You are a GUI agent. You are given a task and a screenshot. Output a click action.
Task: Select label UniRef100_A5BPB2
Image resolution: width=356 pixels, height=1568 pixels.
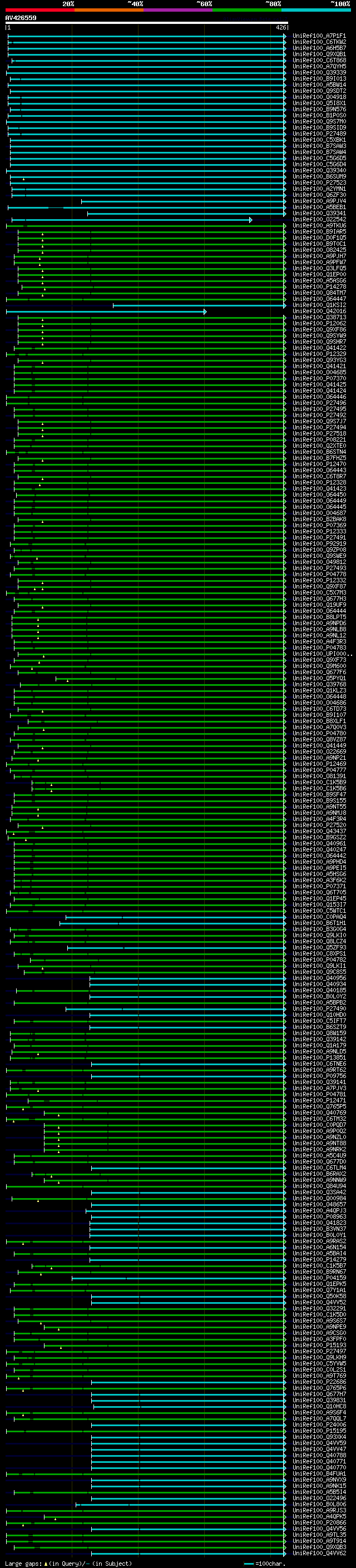click(319, 1002)
